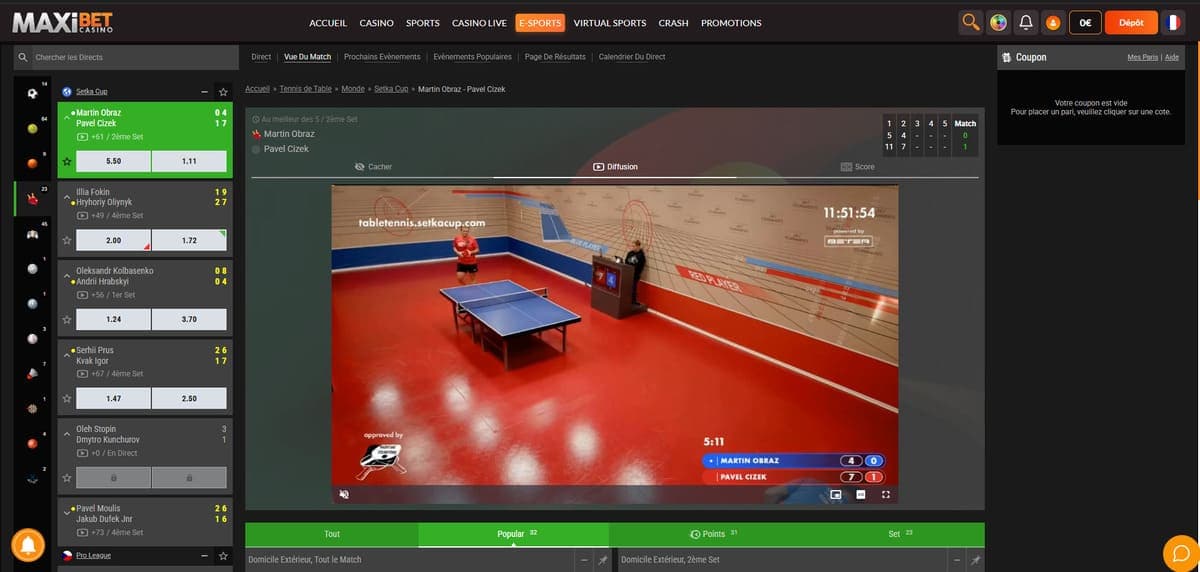Screen dimensions: 1200x572
Task: Favorite the Setka Cup league with star
Action: point(223,91)
